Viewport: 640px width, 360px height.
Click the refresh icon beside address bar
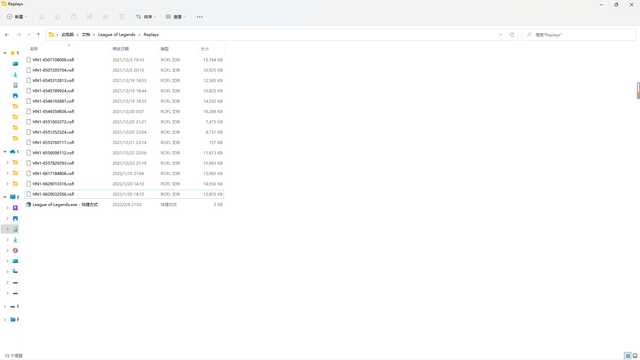[x=512, y=35]
